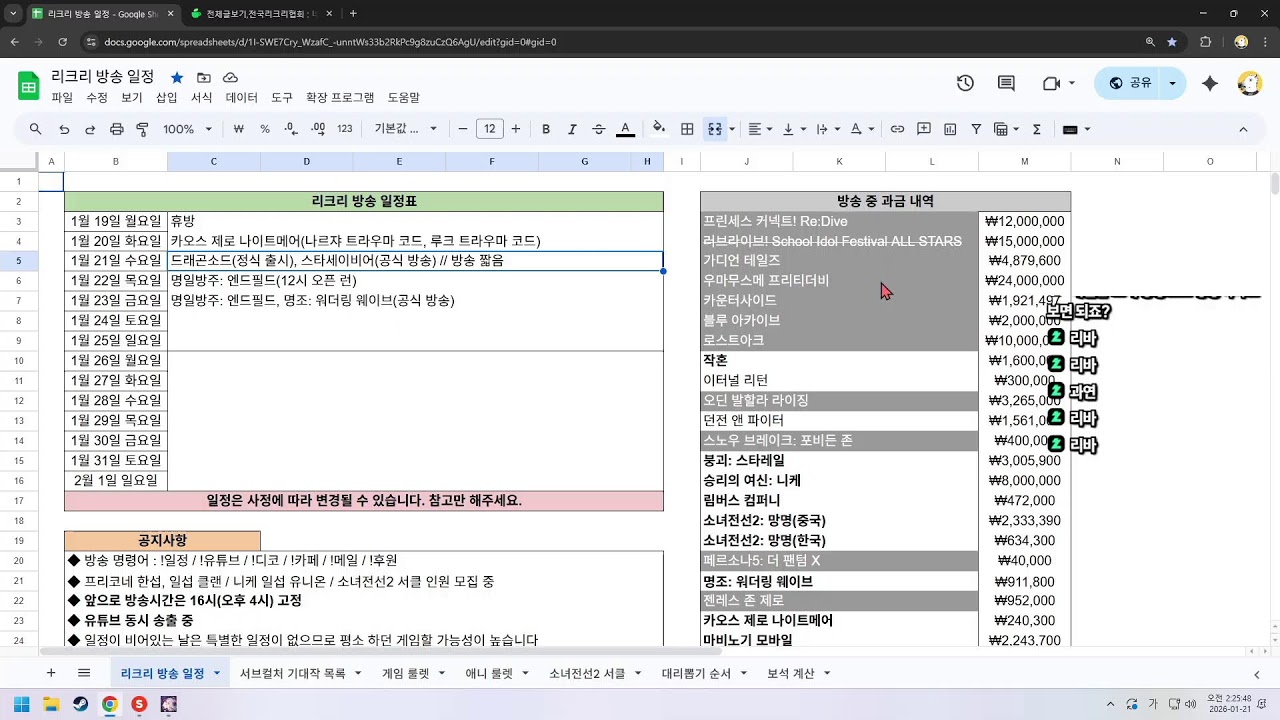
Task: Open the 서식 menu
Action: click(201, 98)
